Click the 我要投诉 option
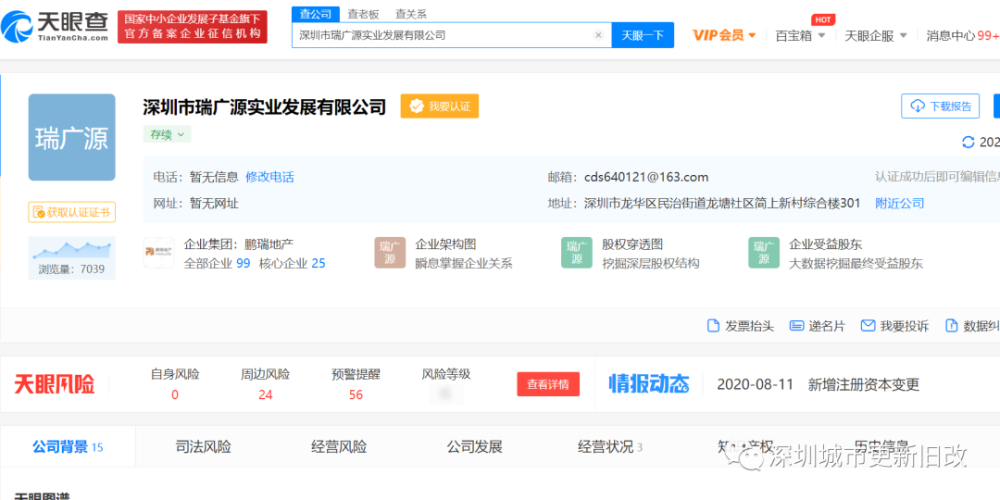1000x500 pixels. click(895, 326)
